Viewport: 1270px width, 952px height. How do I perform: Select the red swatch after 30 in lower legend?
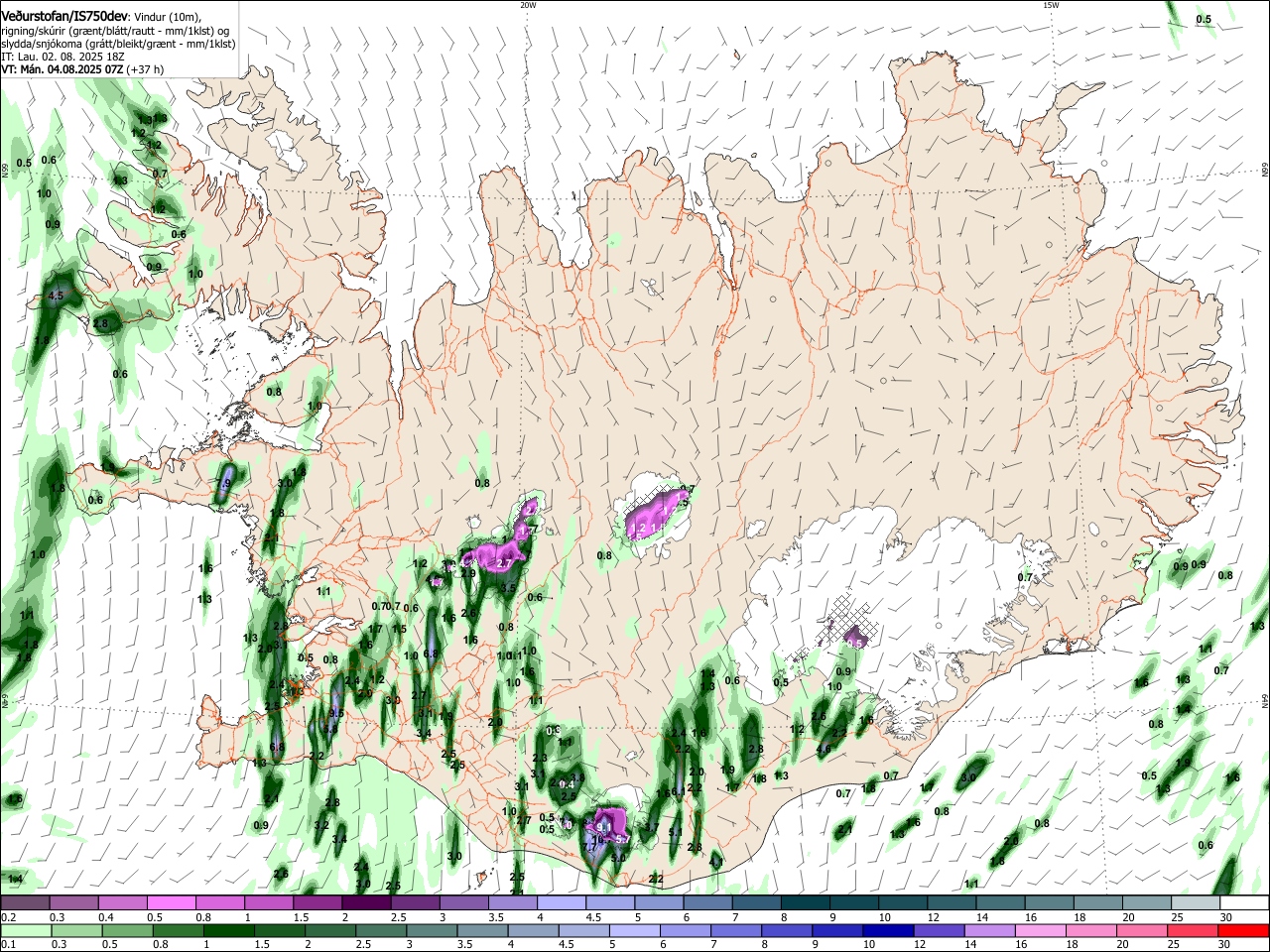(x=1245, y=930)
